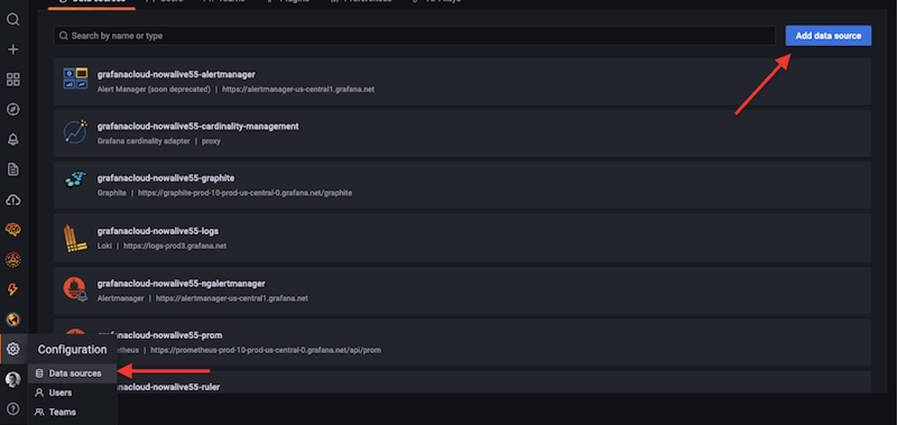Click the Loki logs data source logo
This screenshot has width=897, height=425.
pyautogui.click(x=75, y=238)
